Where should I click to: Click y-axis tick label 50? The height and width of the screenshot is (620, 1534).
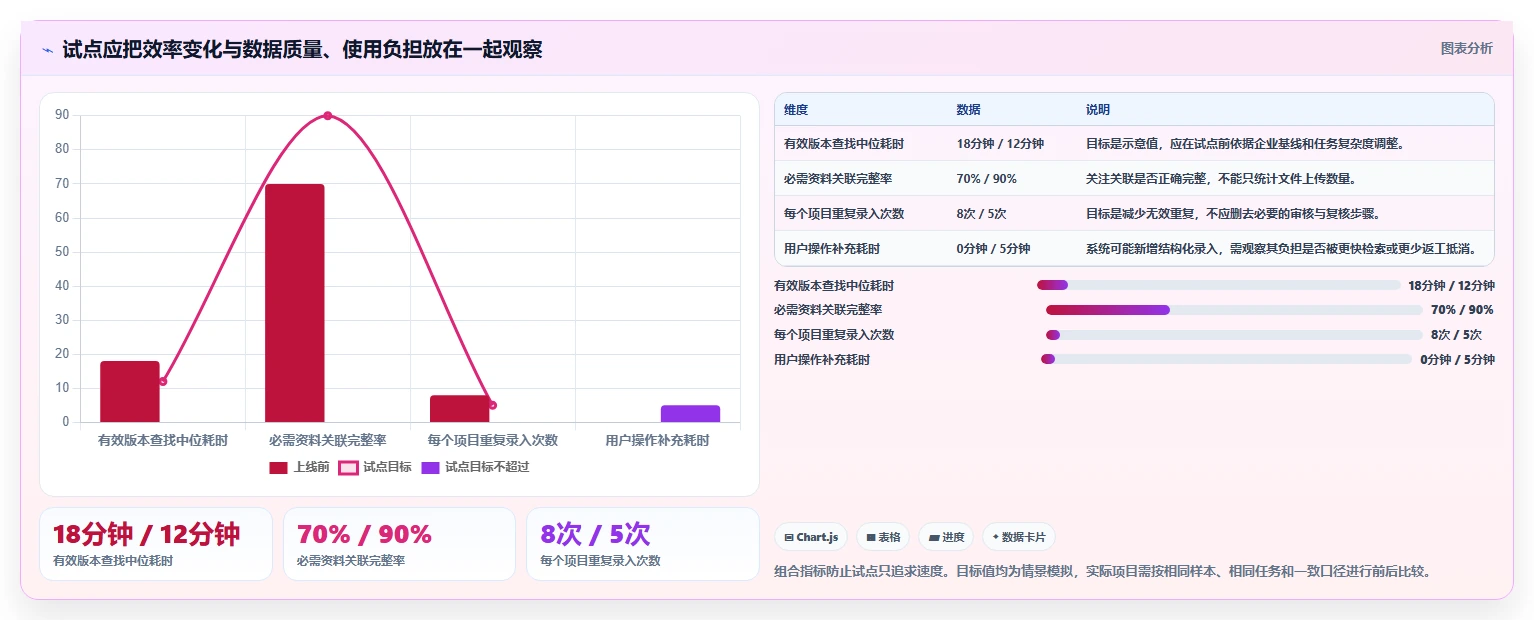coord(62,251)
